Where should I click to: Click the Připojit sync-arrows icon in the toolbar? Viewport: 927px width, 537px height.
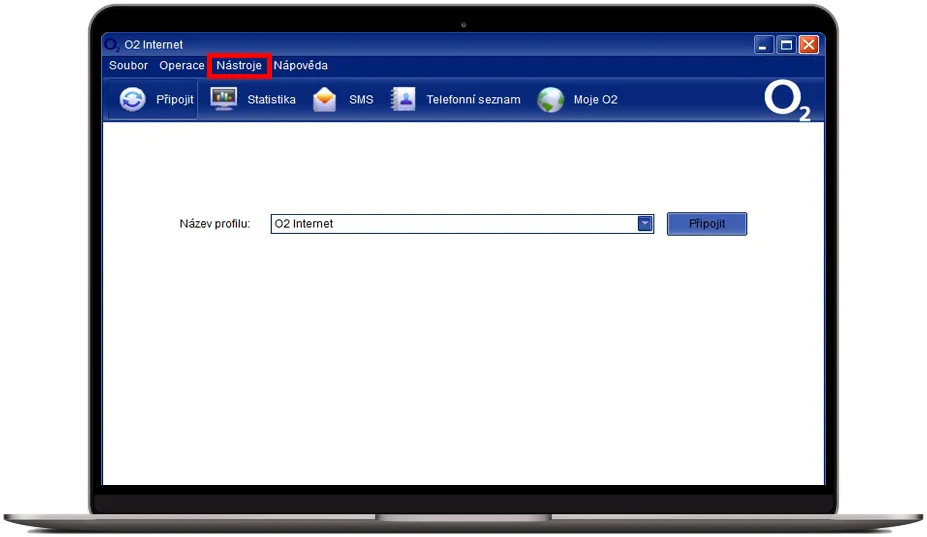point(132,100)
